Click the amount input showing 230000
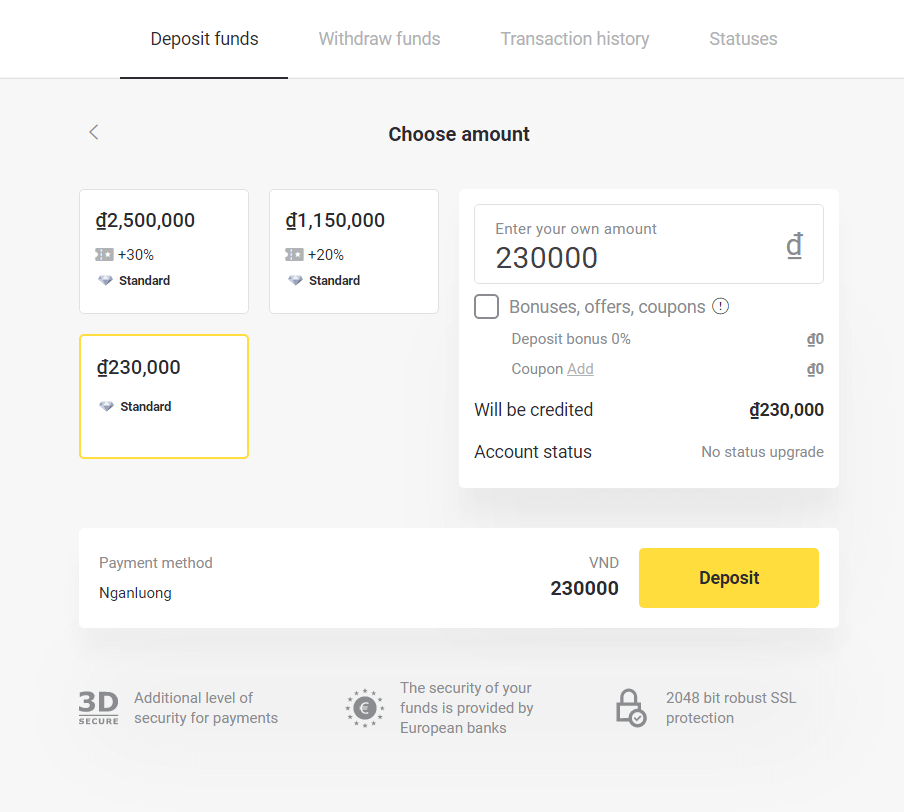 (x=600, y=258)
